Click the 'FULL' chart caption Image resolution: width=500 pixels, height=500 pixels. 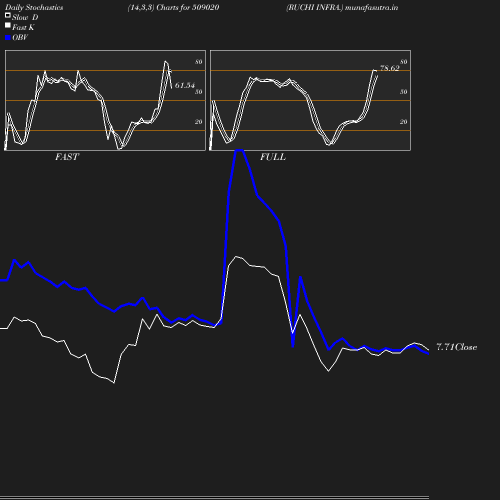click(x=273, y=157)
